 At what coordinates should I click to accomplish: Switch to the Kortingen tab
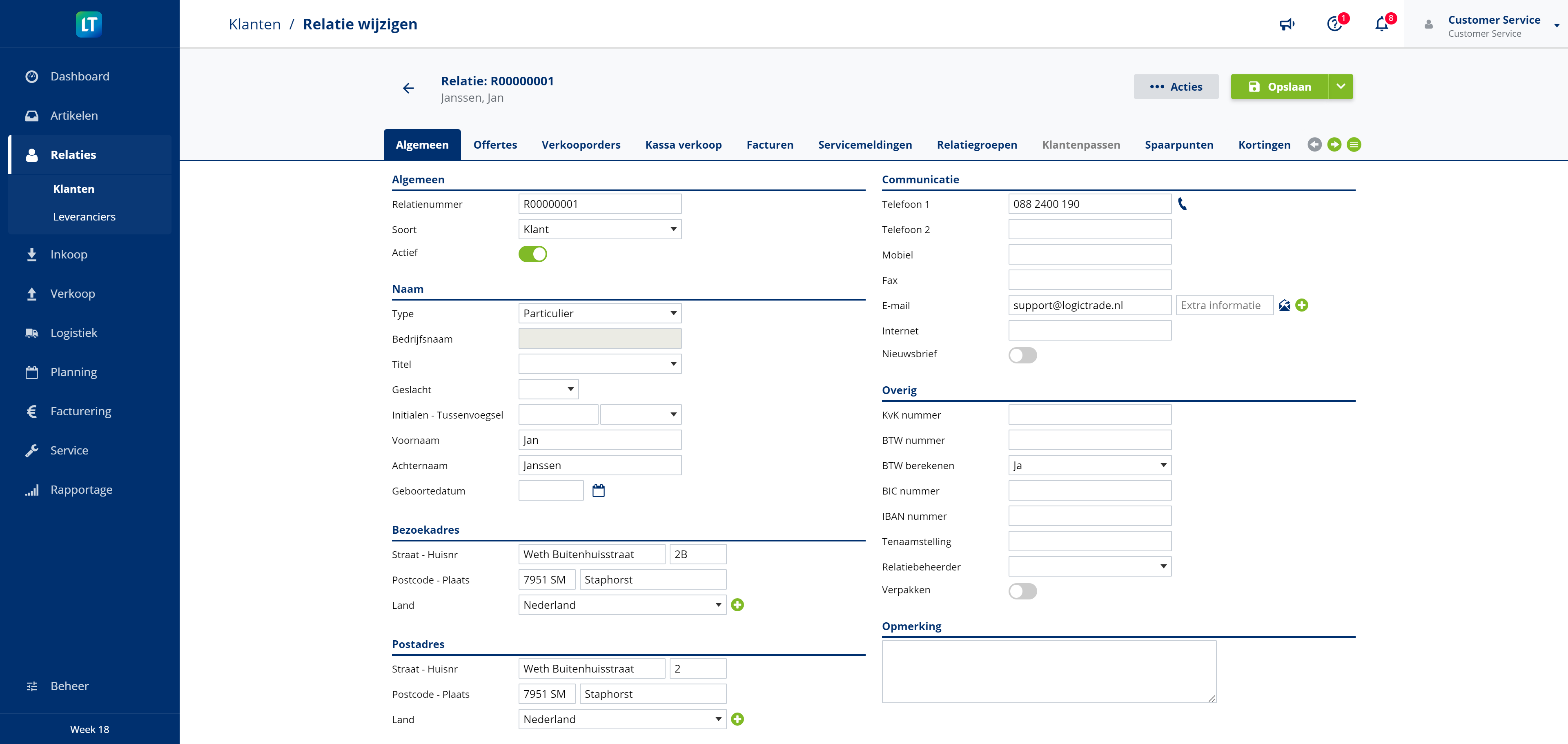click(1264, 145)
